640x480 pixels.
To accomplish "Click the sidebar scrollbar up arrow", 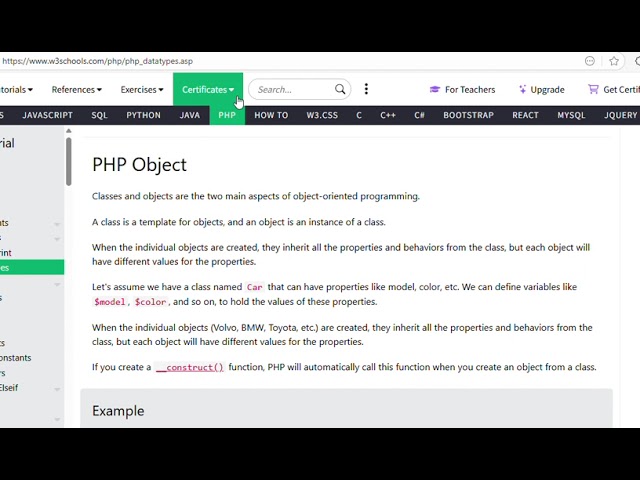I will coord(69,131).
